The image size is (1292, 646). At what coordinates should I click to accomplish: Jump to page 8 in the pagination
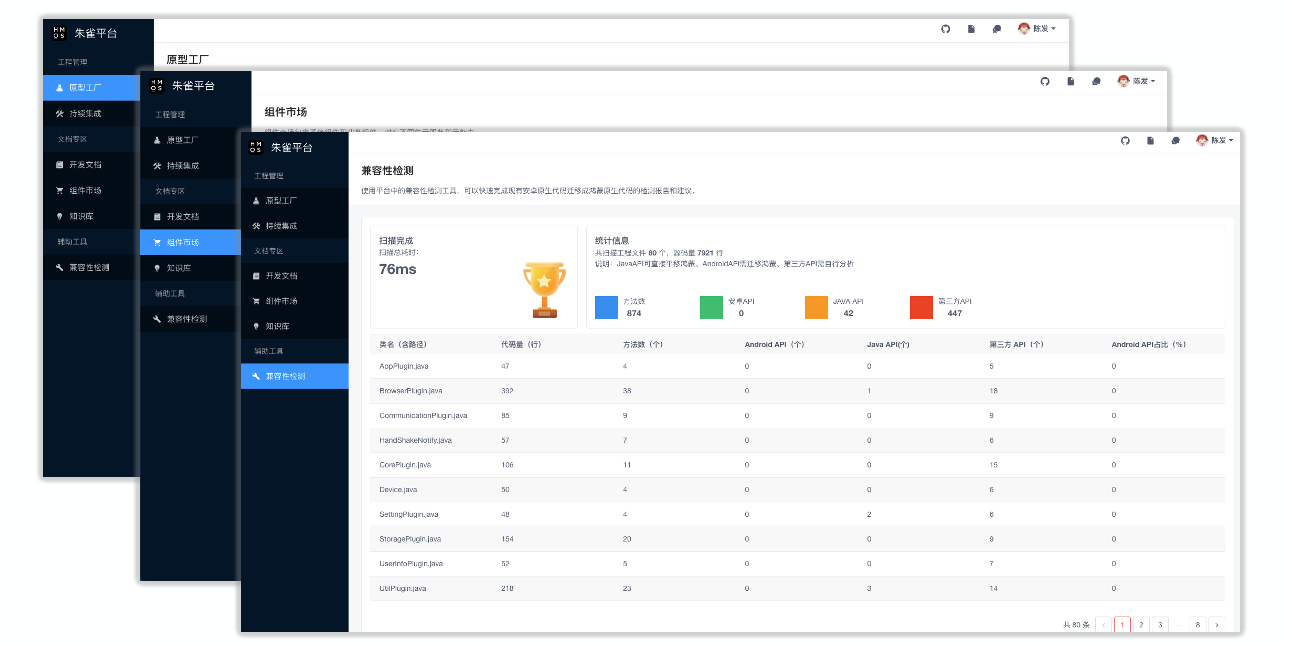click(1197, 624)
